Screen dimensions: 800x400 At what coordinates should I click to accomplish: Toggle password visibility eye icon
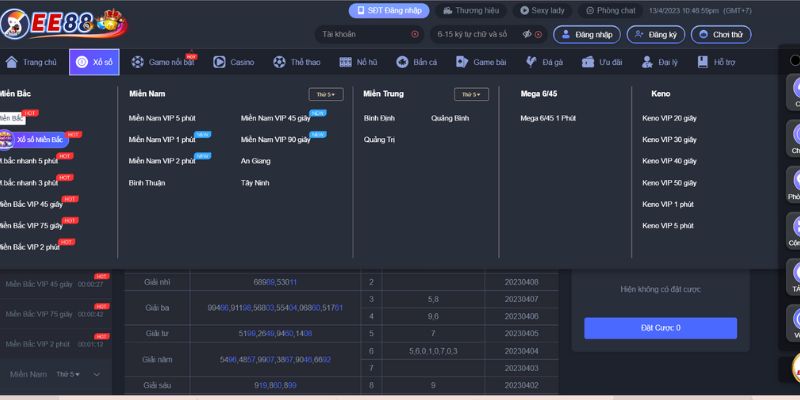[x=527, y=34]
